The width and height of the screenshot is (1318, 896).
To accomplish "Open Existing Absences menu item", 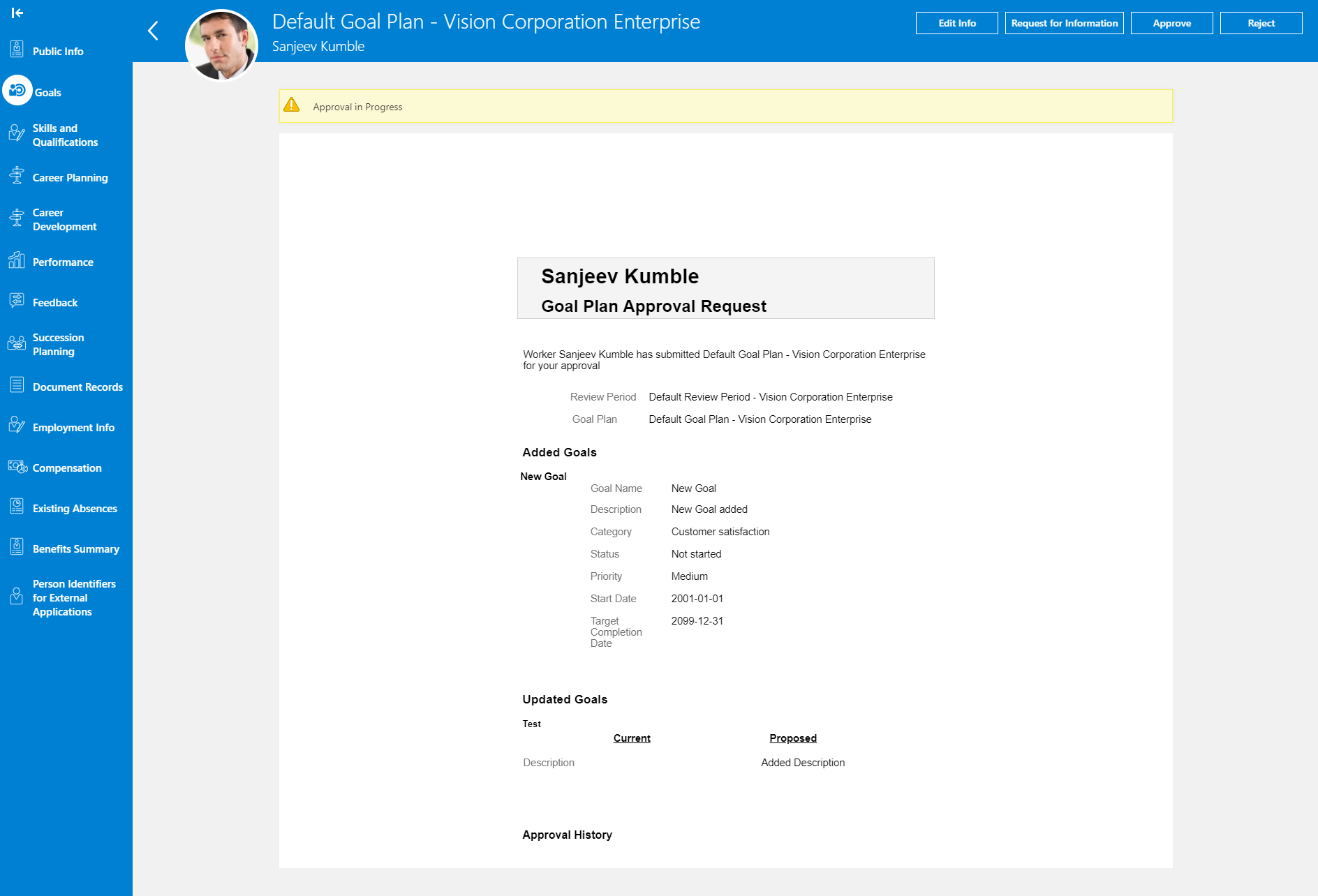I will click(x=75, y=509).
